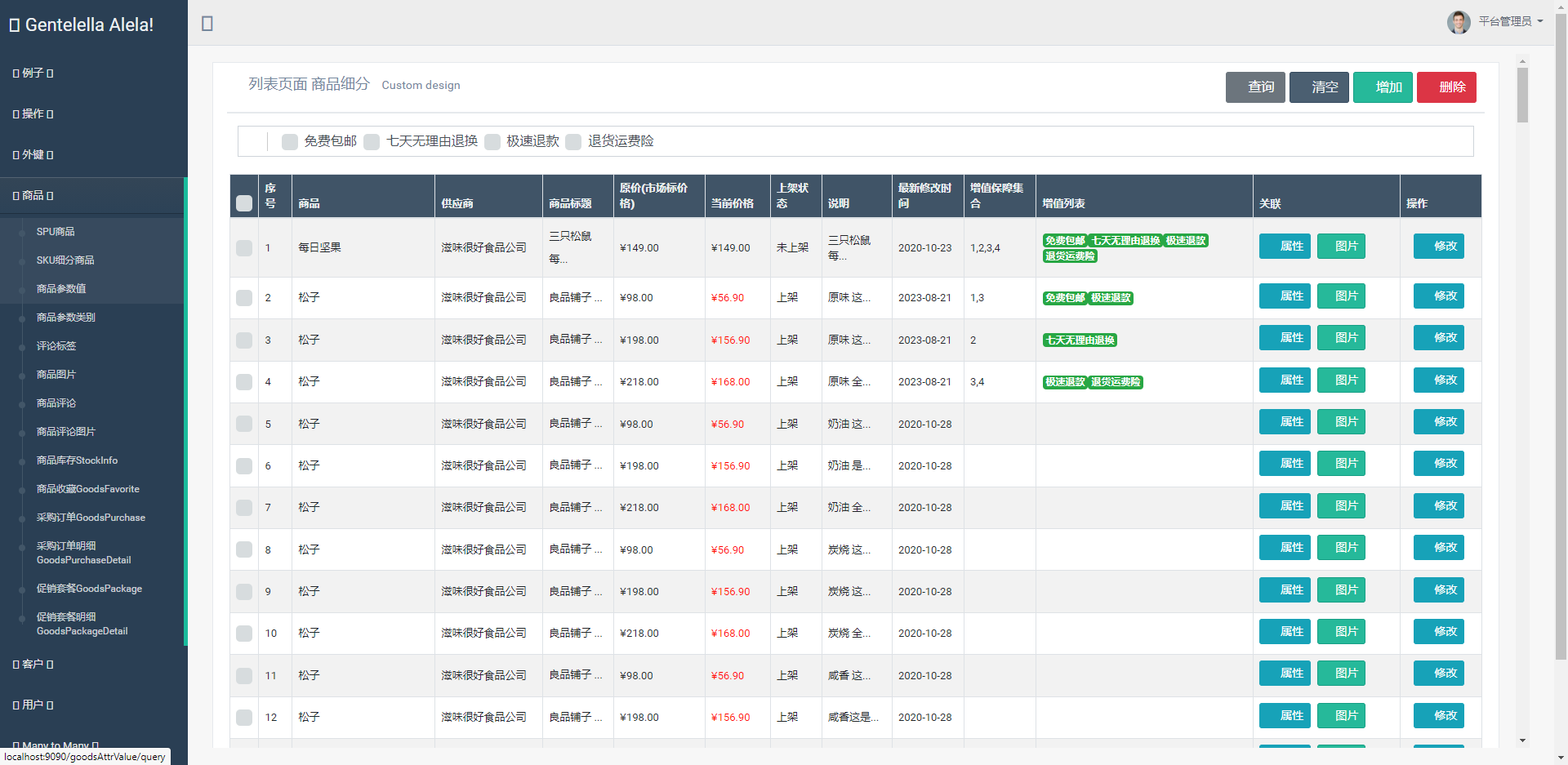Click the inner scrollbar down arrow
The width and height of the screenshot is (1568, 765).
click(1522, 741)
